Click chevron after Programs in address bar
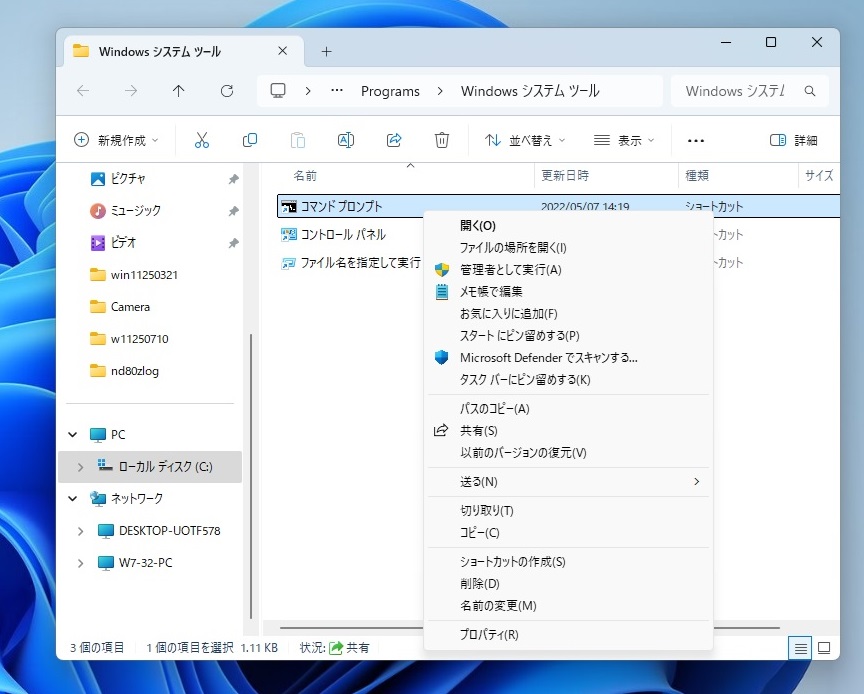864x694 pixels. point(440,91)
